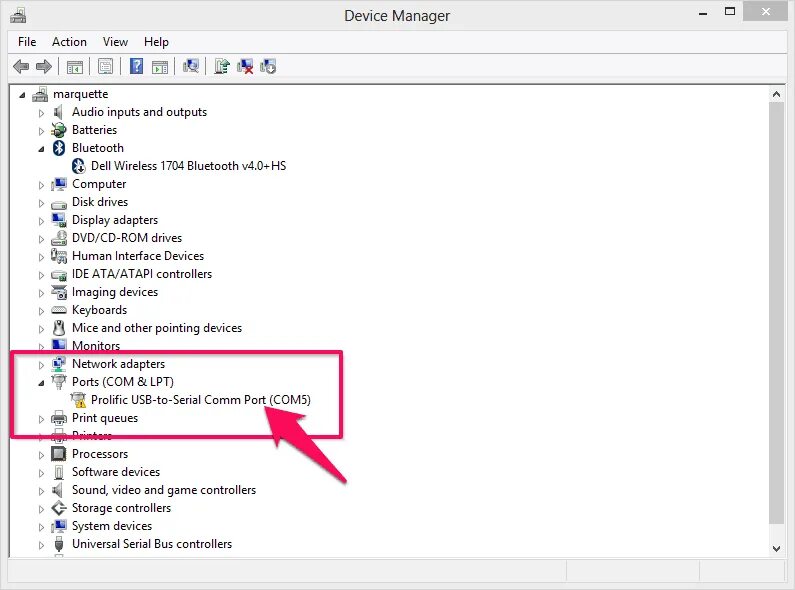Close the Device Manager window

click(766, 12)
